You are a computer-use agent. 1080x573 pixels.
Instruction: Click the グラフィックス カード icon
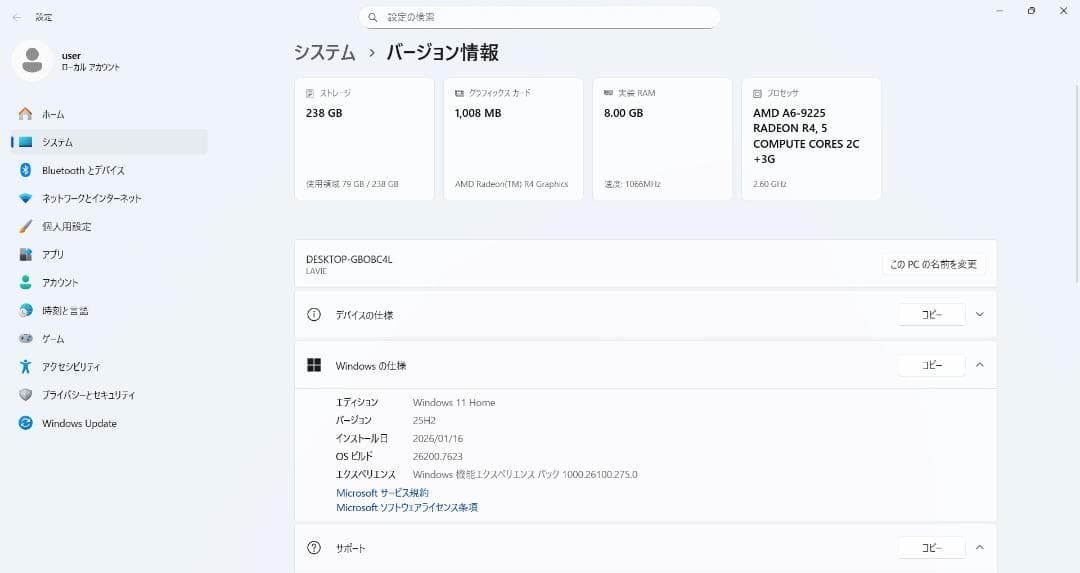(459, 93)
